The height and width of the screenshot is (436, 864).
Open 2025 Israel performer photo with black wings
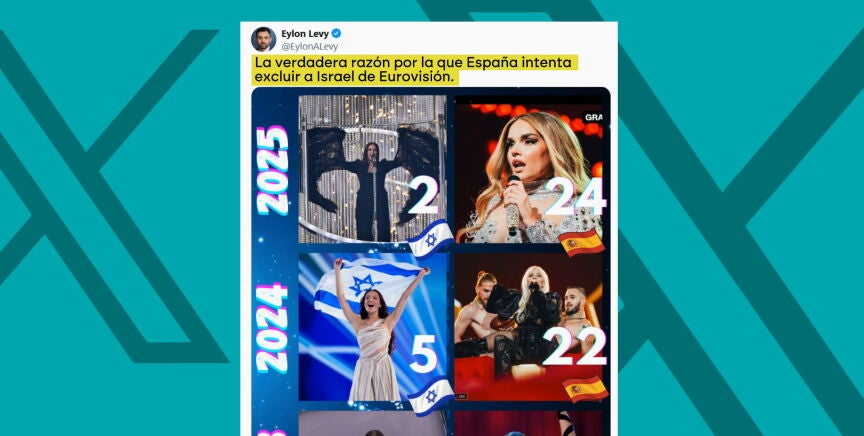tap(372, 169)
